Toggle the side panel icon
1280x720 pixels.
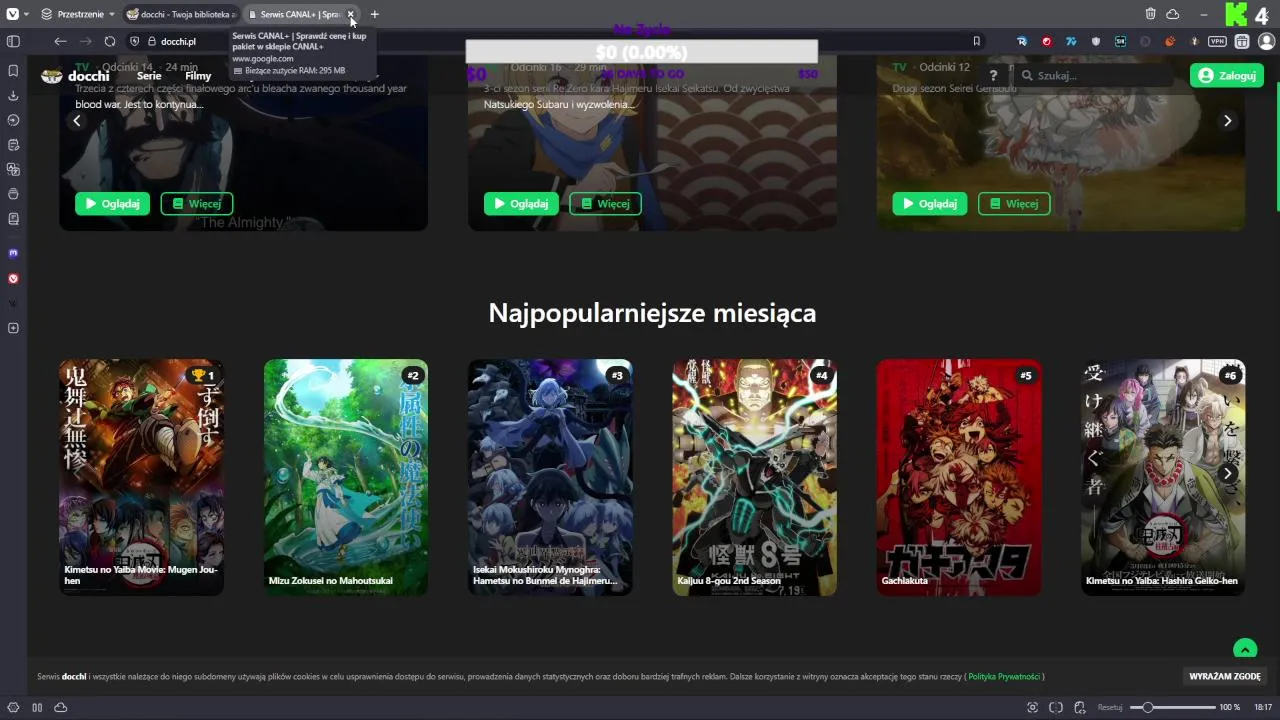[x=13, y=41]
